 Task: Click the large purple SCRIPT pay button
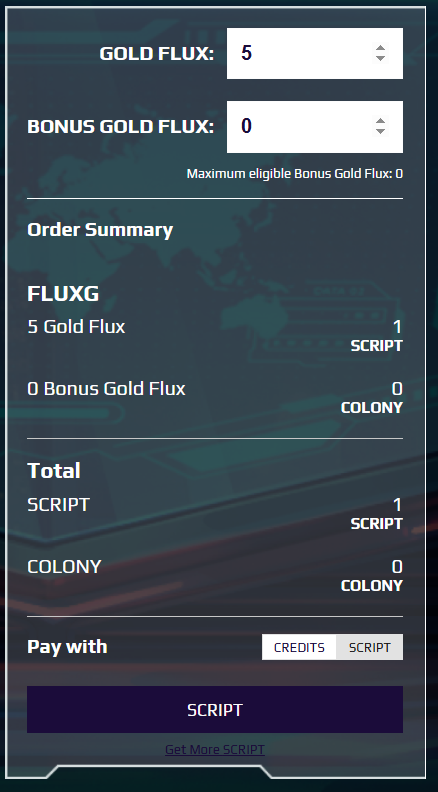point(215,709)
